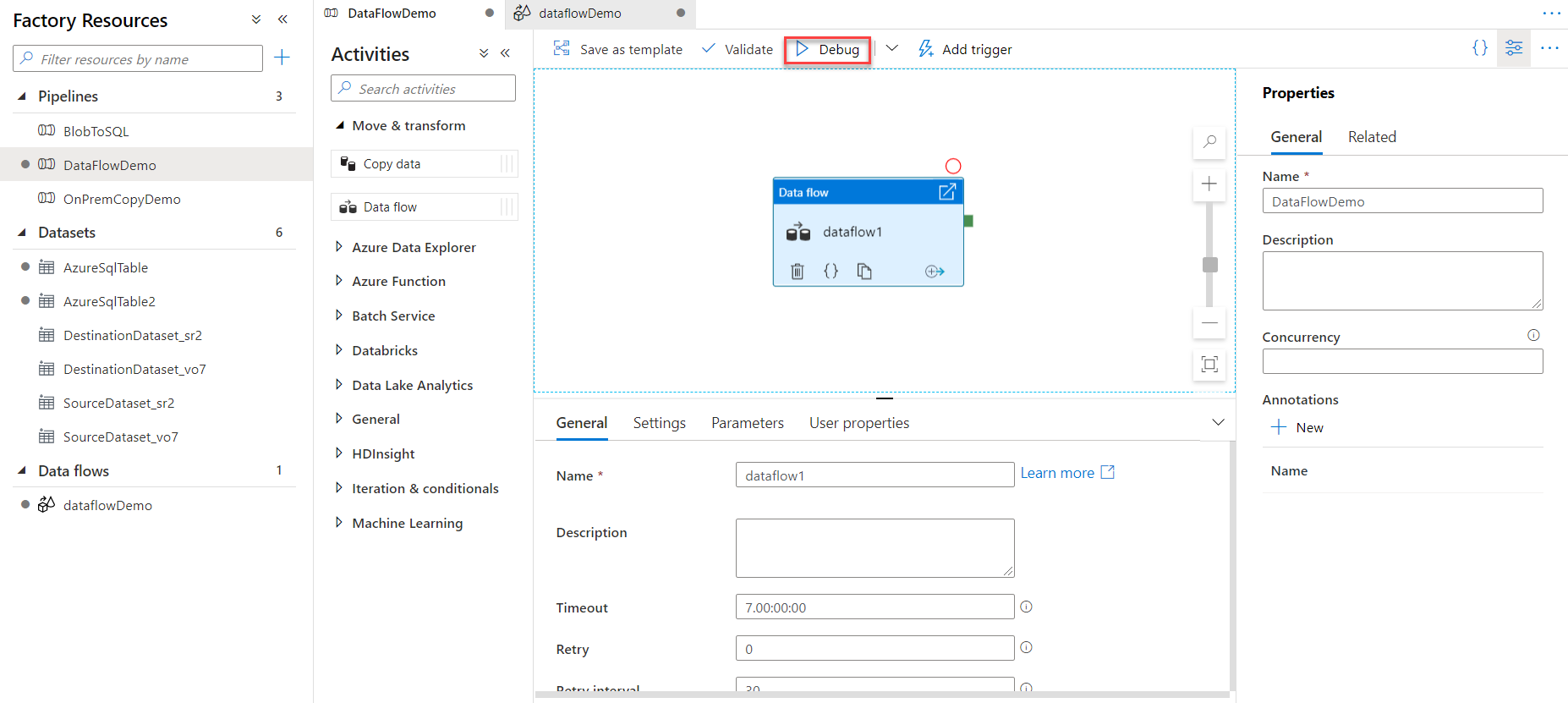This screenshot has height=703, width=1568.
Task: Add a new factory resource with plus
Action: point(282,58)
